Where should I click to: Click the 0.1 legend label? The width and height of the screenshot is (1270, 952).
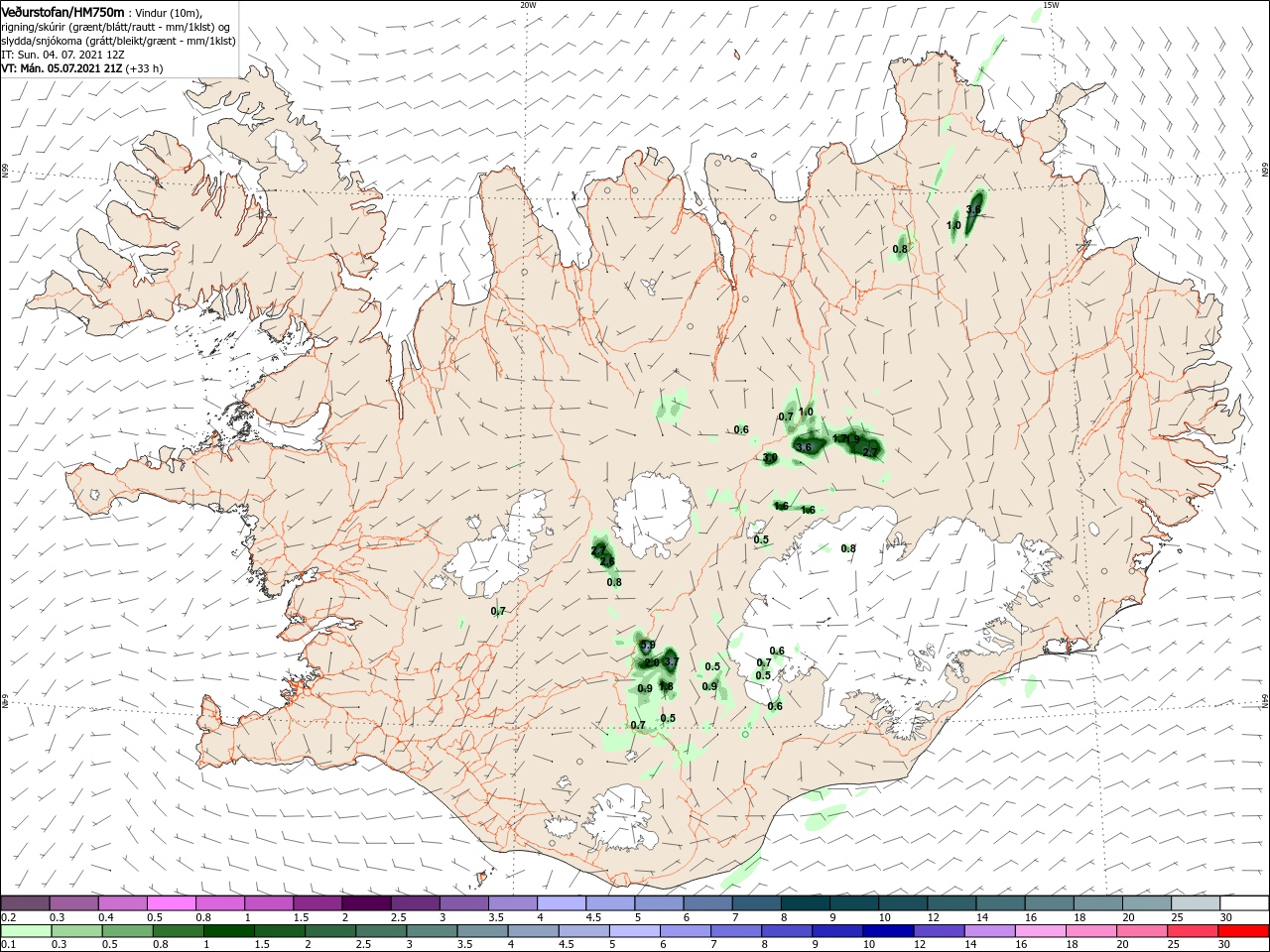(x=8, y=945)
